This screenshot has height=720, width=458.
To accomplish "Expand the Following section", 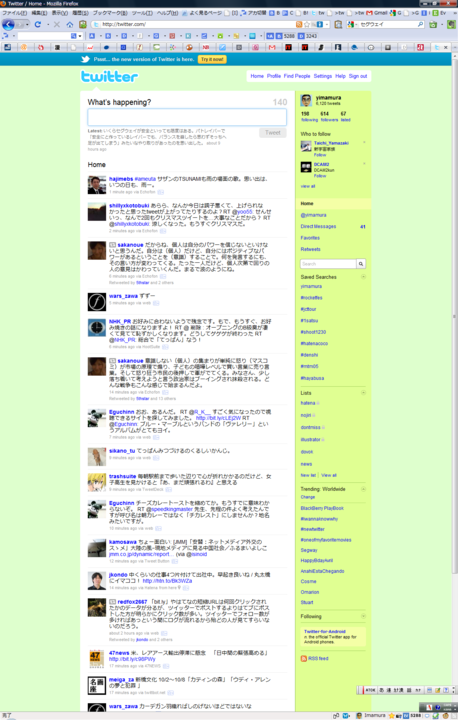I will (x=363, y=616).
